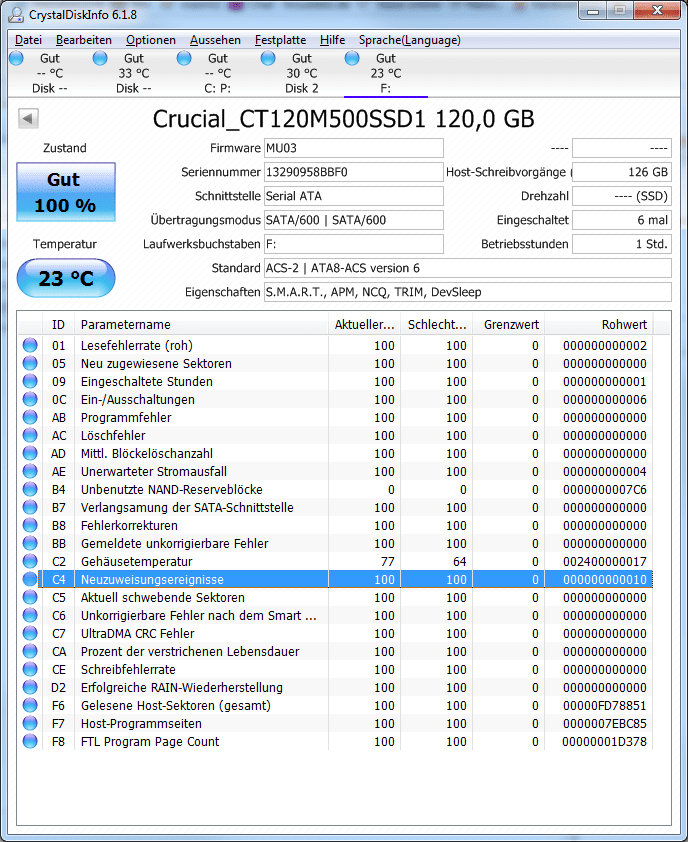Click status icon of Prozent der verstrichenen Lebensdauer row
The width and height of the screenshot is (688, 842).
(x=30, y=651)
